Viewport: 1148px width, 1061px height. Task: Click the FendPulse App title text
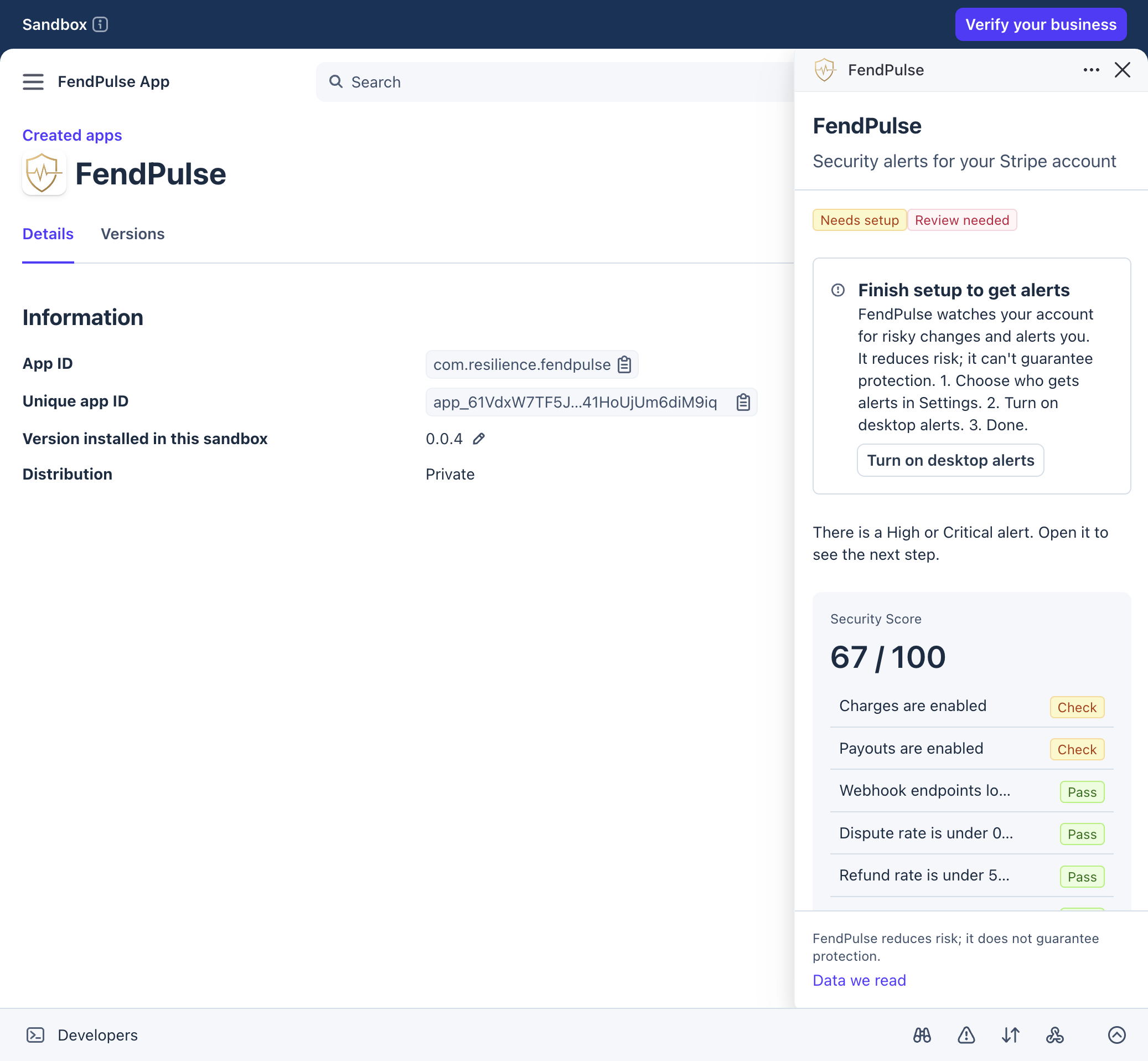point(113,81)
